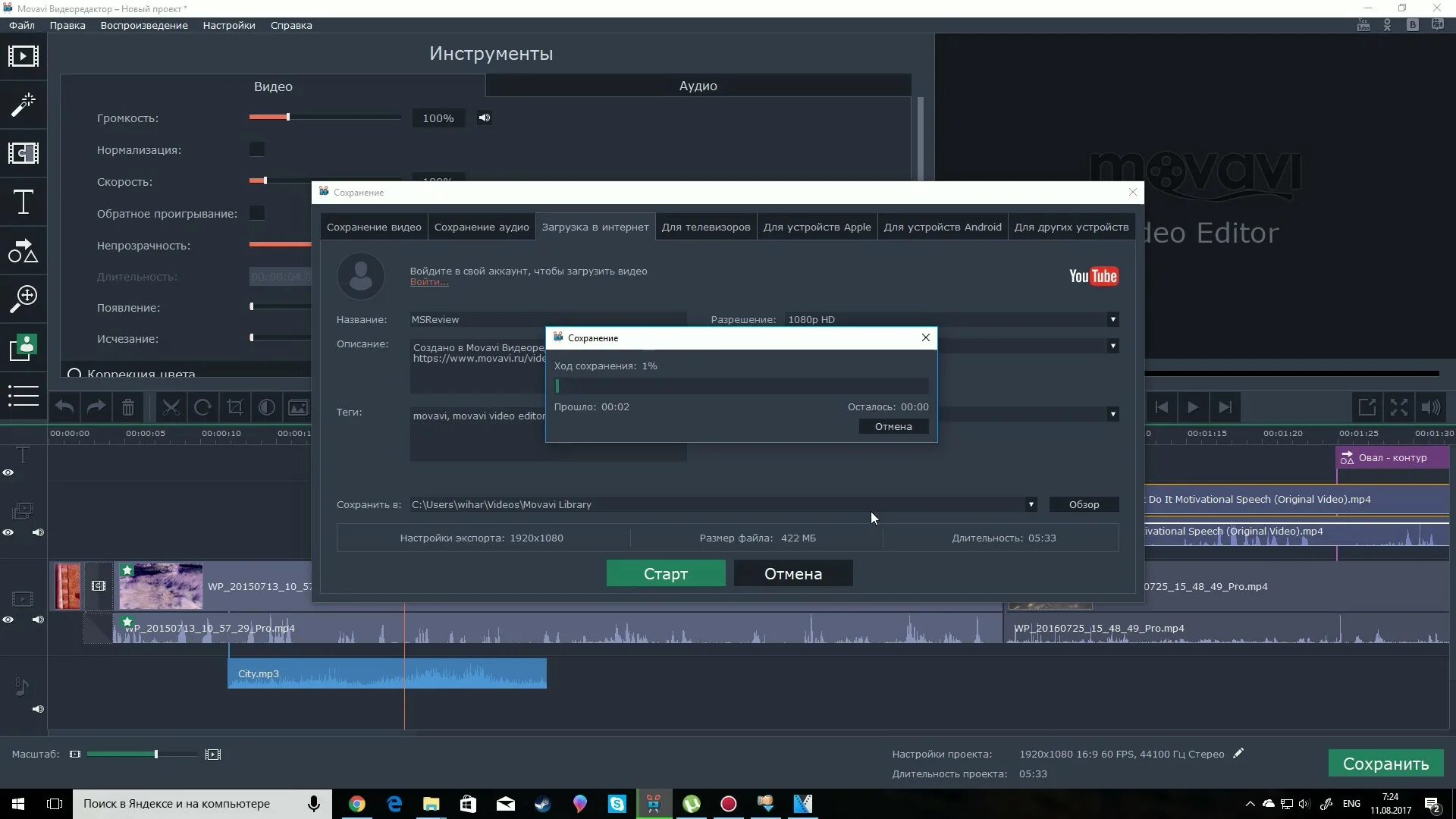
Task: Switch to Сохранение видео tab
Action: (x=374, y=227)
